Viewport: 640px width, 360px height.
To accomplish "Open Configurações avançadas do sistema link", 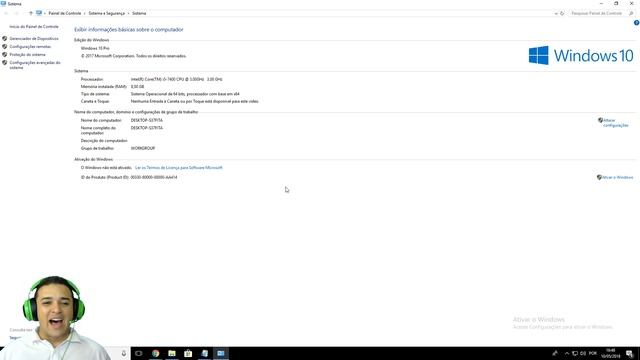I will 35,65.
